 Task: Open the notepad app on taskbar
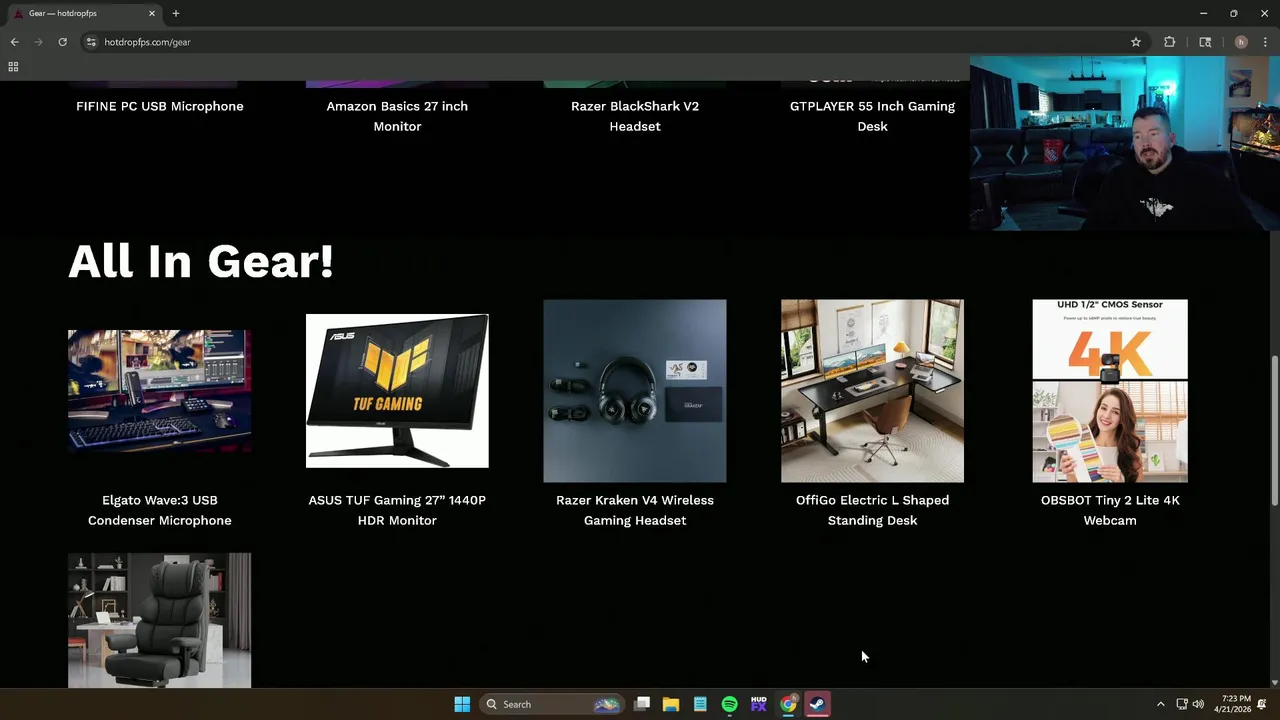(x=700, y=704)
